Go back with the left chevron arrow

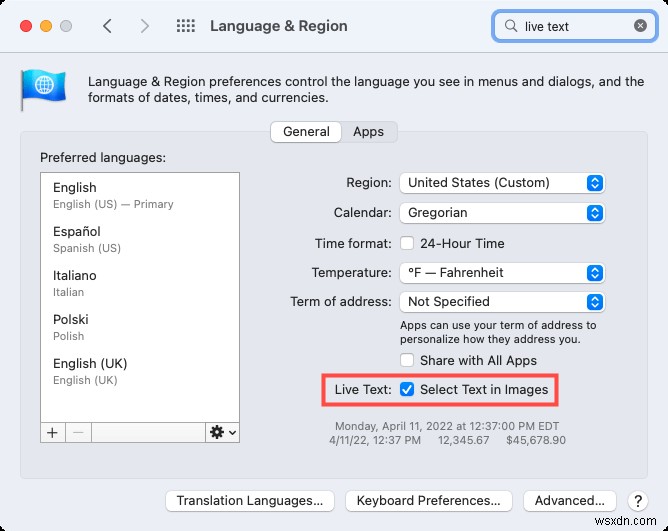107,26
